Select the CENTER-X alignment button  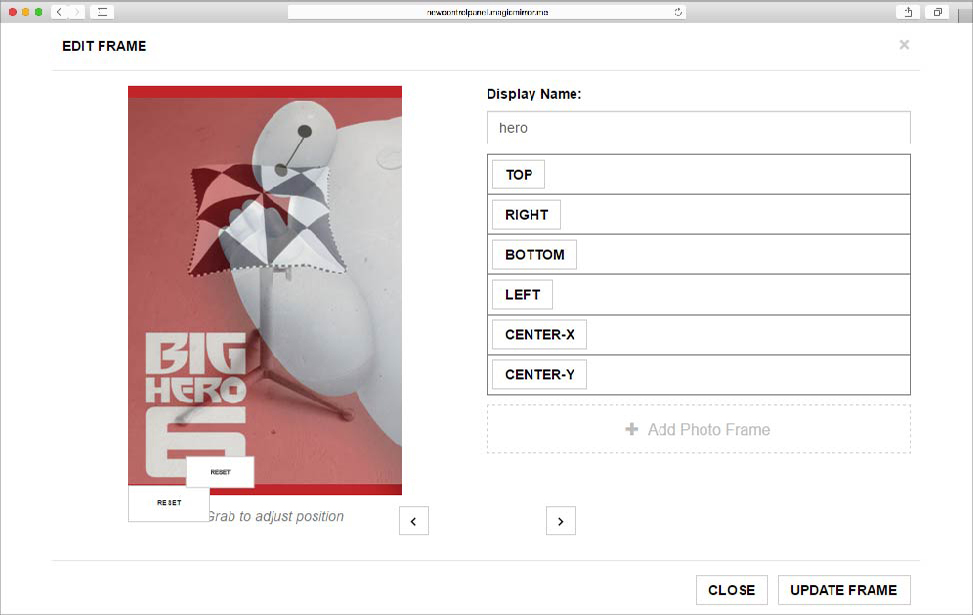[539, 334]
